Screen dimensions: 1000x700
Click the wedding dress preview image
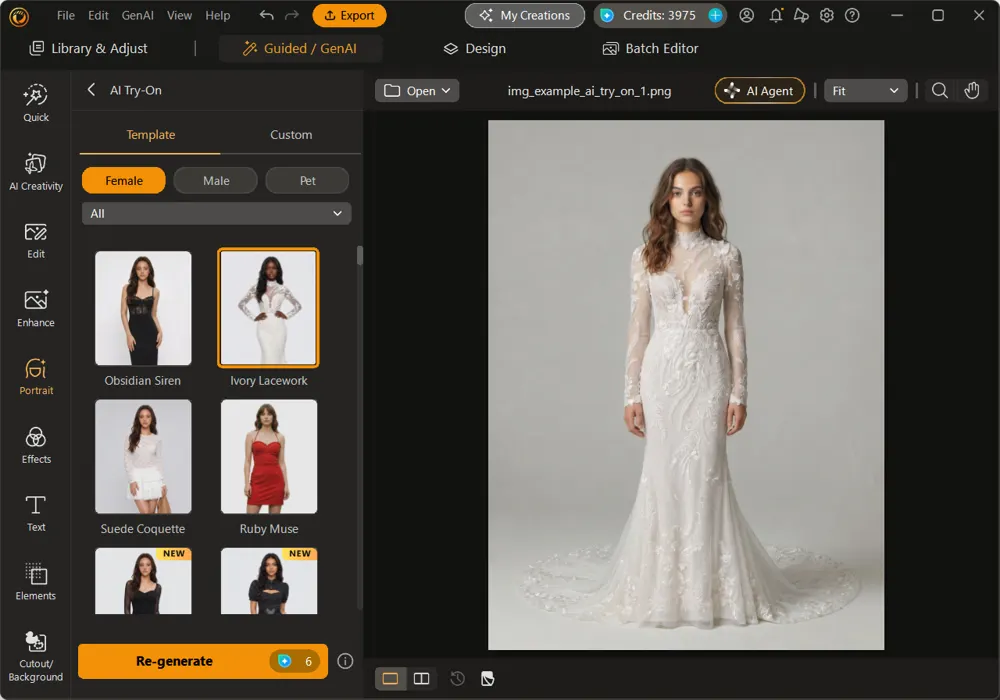tap(686, 385)
